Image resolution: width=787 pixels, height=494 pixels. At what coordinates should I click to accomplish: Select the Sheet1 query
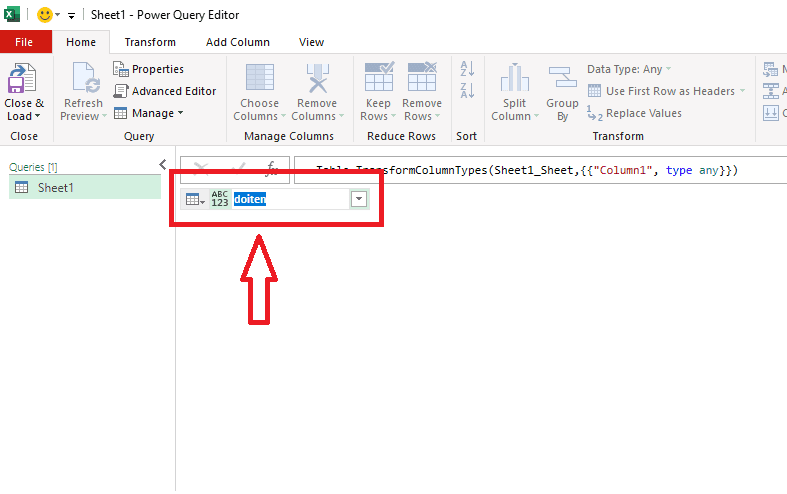click(85, 187)
